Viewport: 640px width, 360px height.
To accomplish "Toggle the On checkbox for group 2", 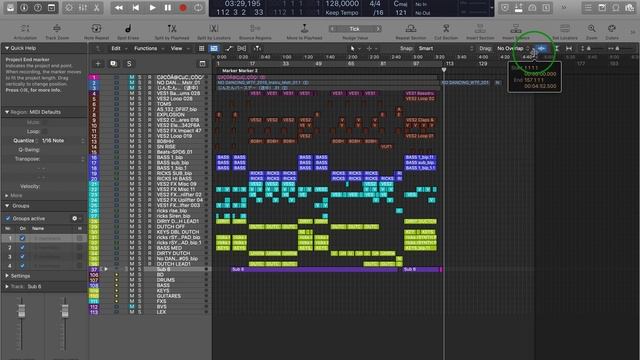I will point(22,247).
